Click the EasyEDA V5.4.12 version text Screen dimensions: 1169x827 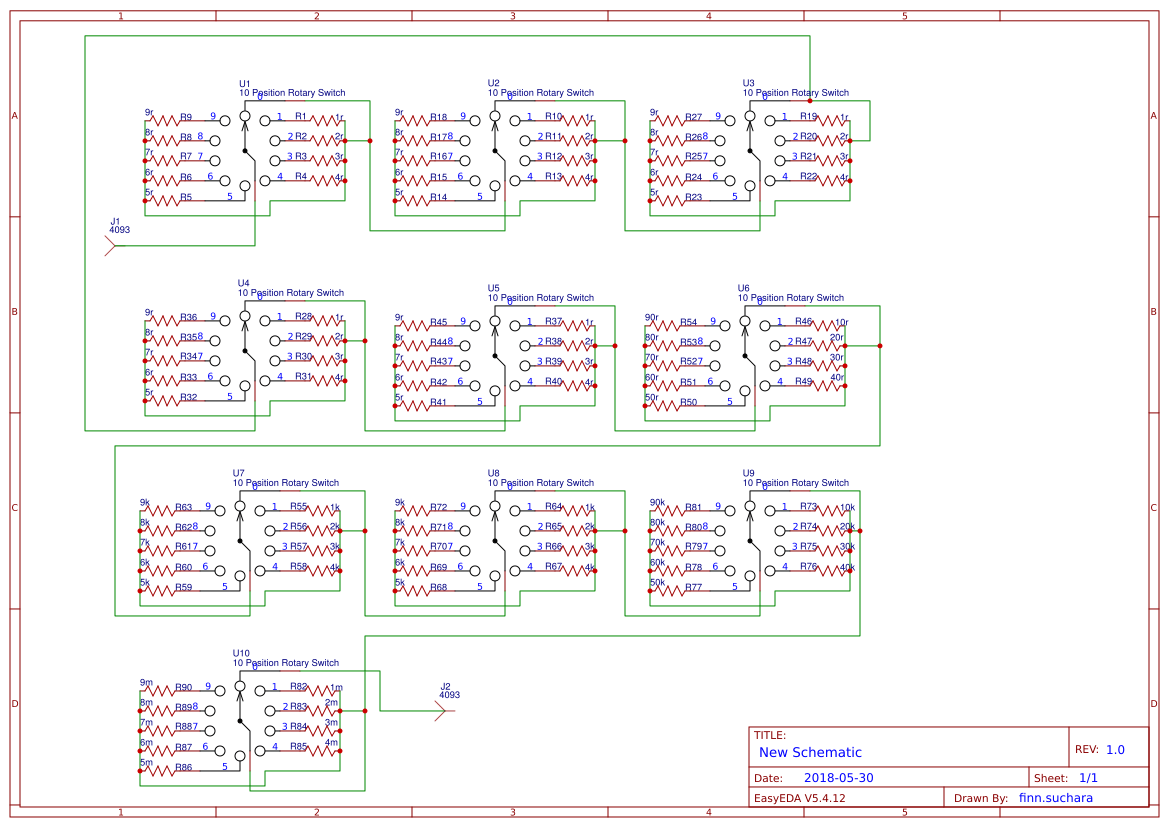click(800, 798)
